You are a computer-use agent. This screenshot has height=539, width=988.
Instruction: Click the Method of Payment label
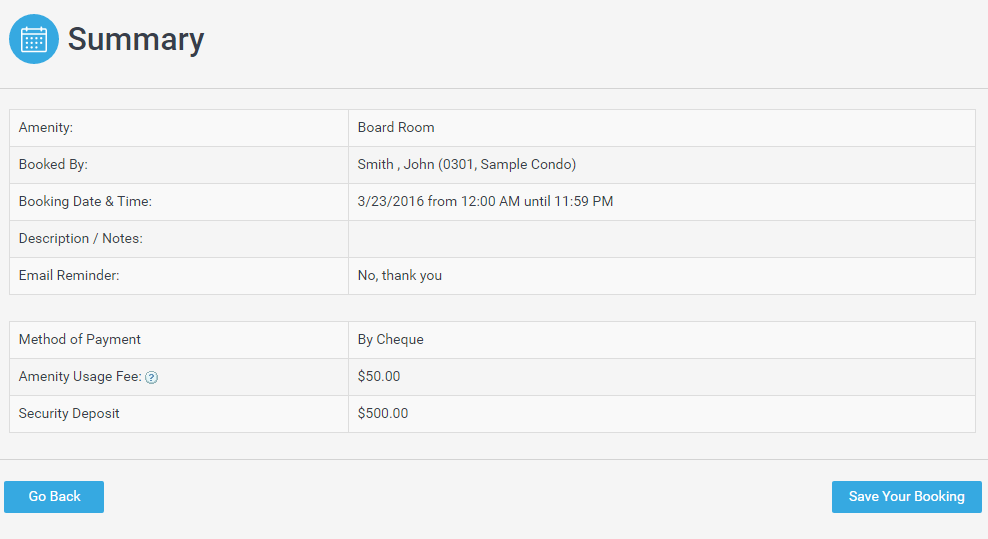(80, 340)
